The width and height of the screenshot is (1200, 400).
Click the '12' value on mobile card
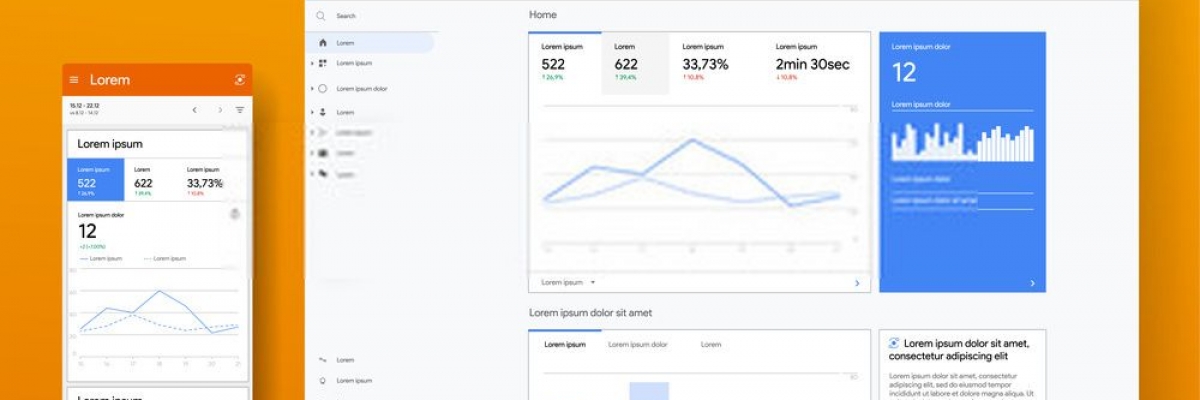coord(86,231)
